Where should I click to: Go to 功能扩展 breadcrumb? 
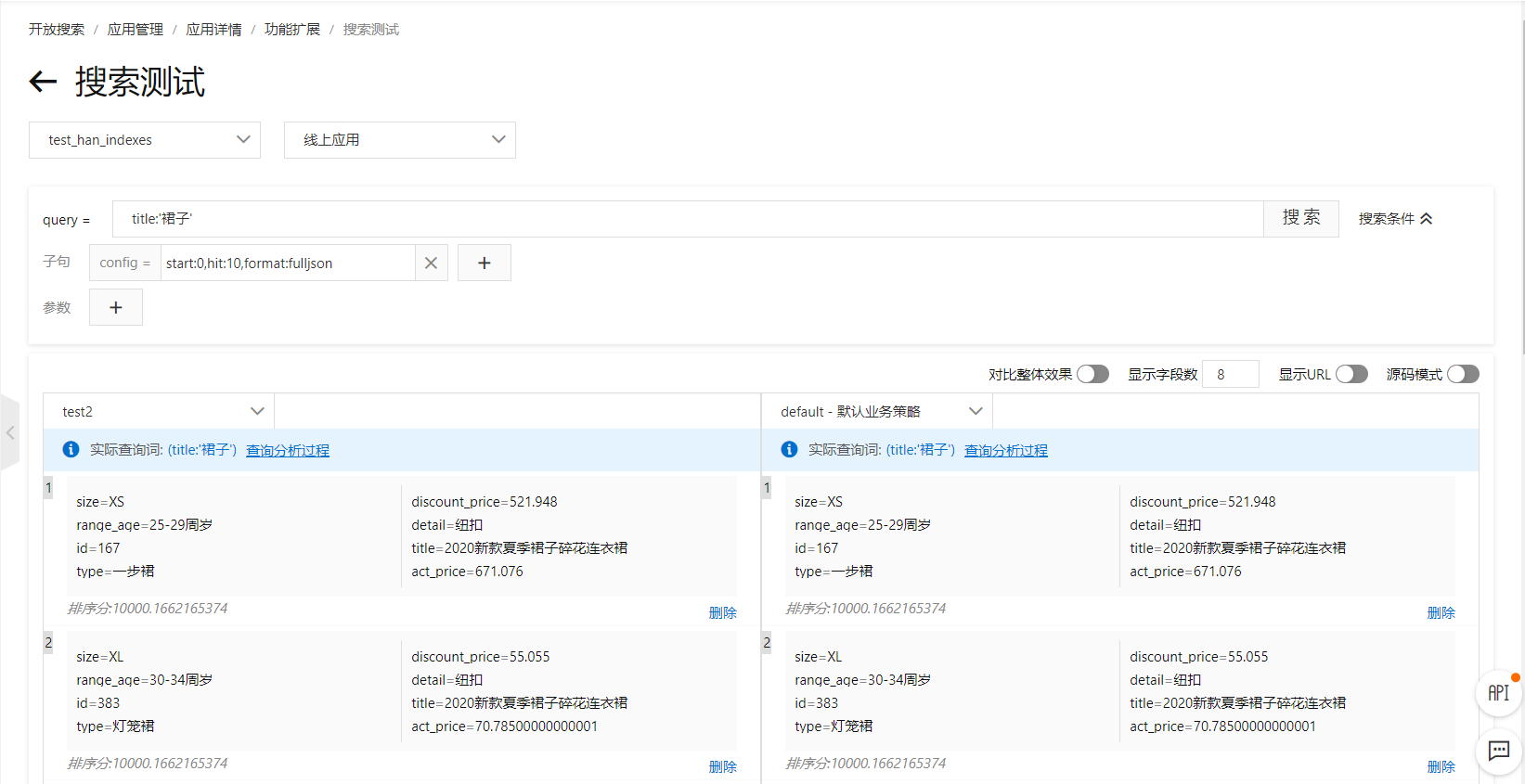point(292,30)
